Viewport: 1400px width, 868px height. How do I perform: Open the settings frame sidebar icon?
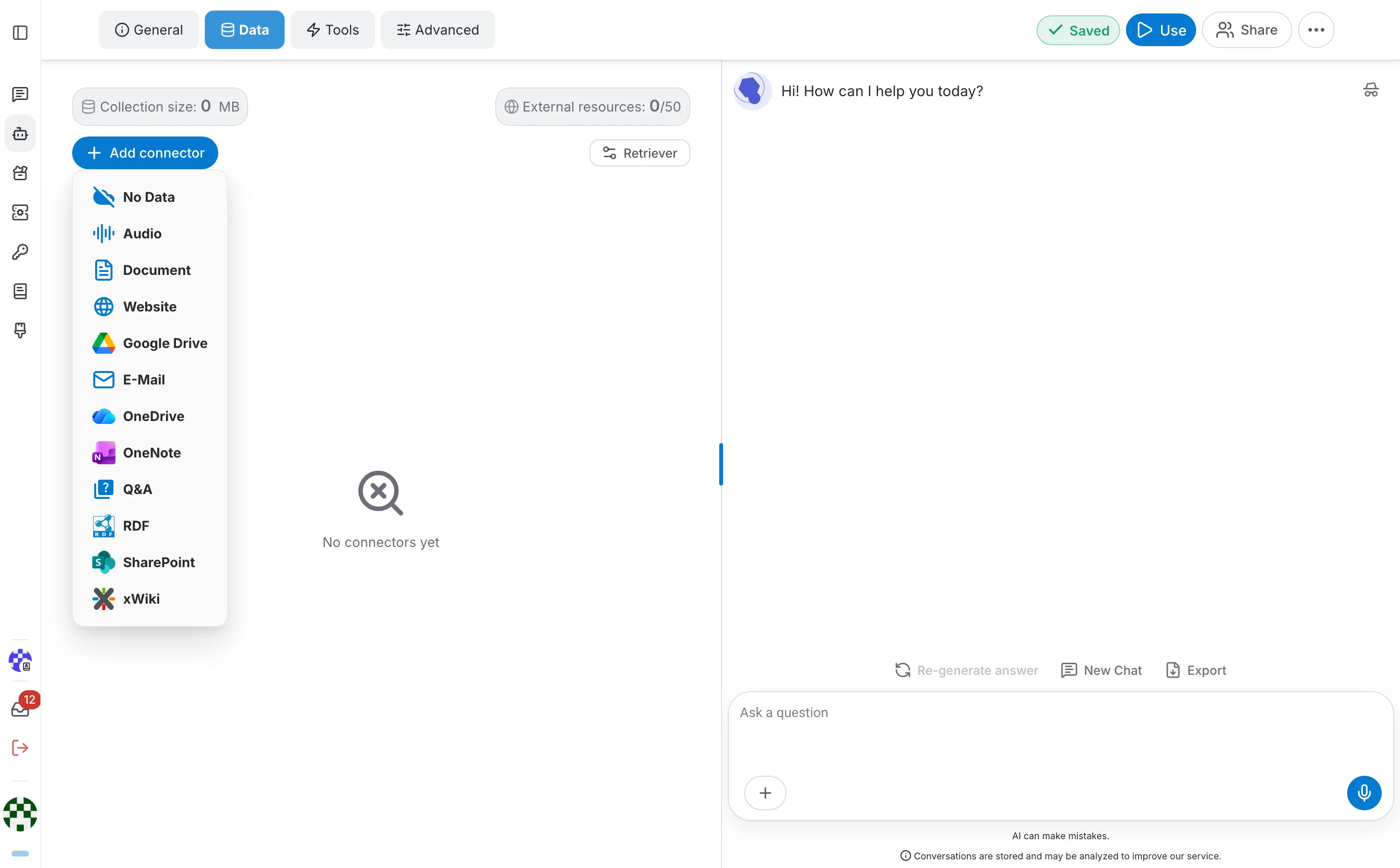[x=20, y=212]
